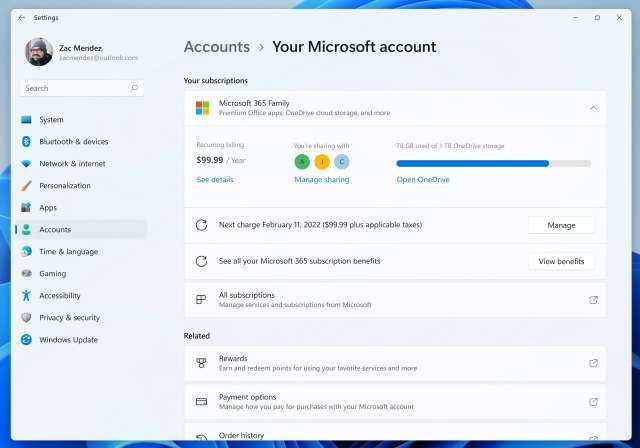Select System in the navigation menu
The image size is (640, 448).
click(x=51, y=120)
